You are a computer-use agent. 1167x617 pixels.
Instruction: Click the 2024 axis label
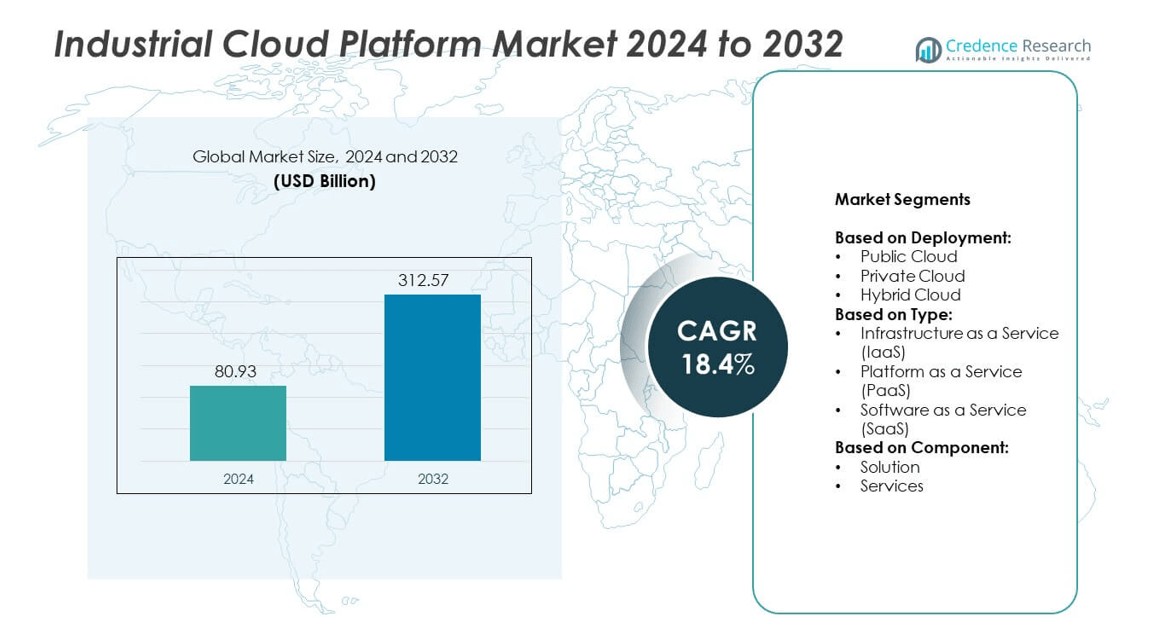[238, 479]
